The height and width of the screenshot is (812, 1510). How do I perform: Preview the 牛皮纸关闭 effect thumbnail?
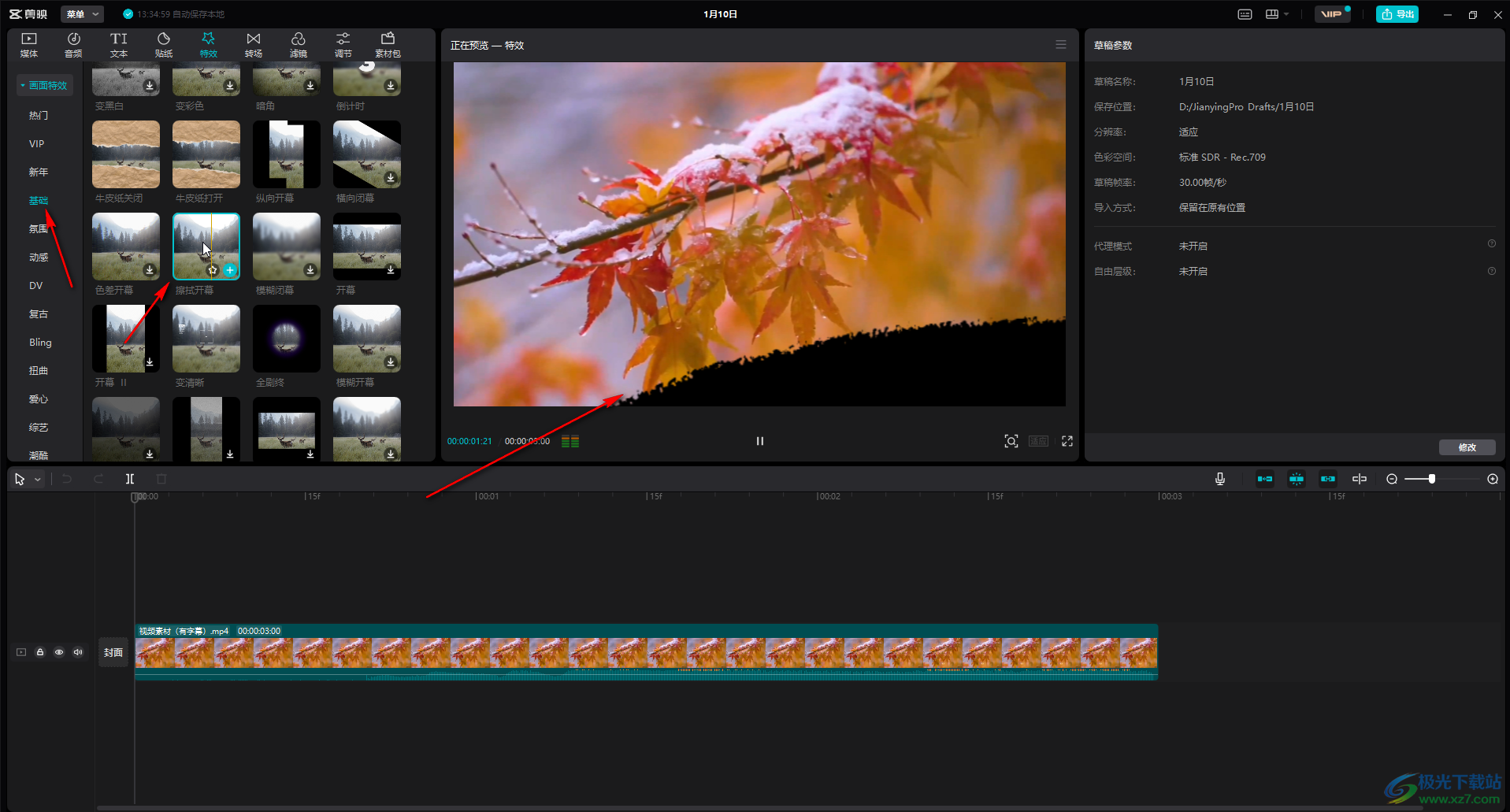click(126, 154)
